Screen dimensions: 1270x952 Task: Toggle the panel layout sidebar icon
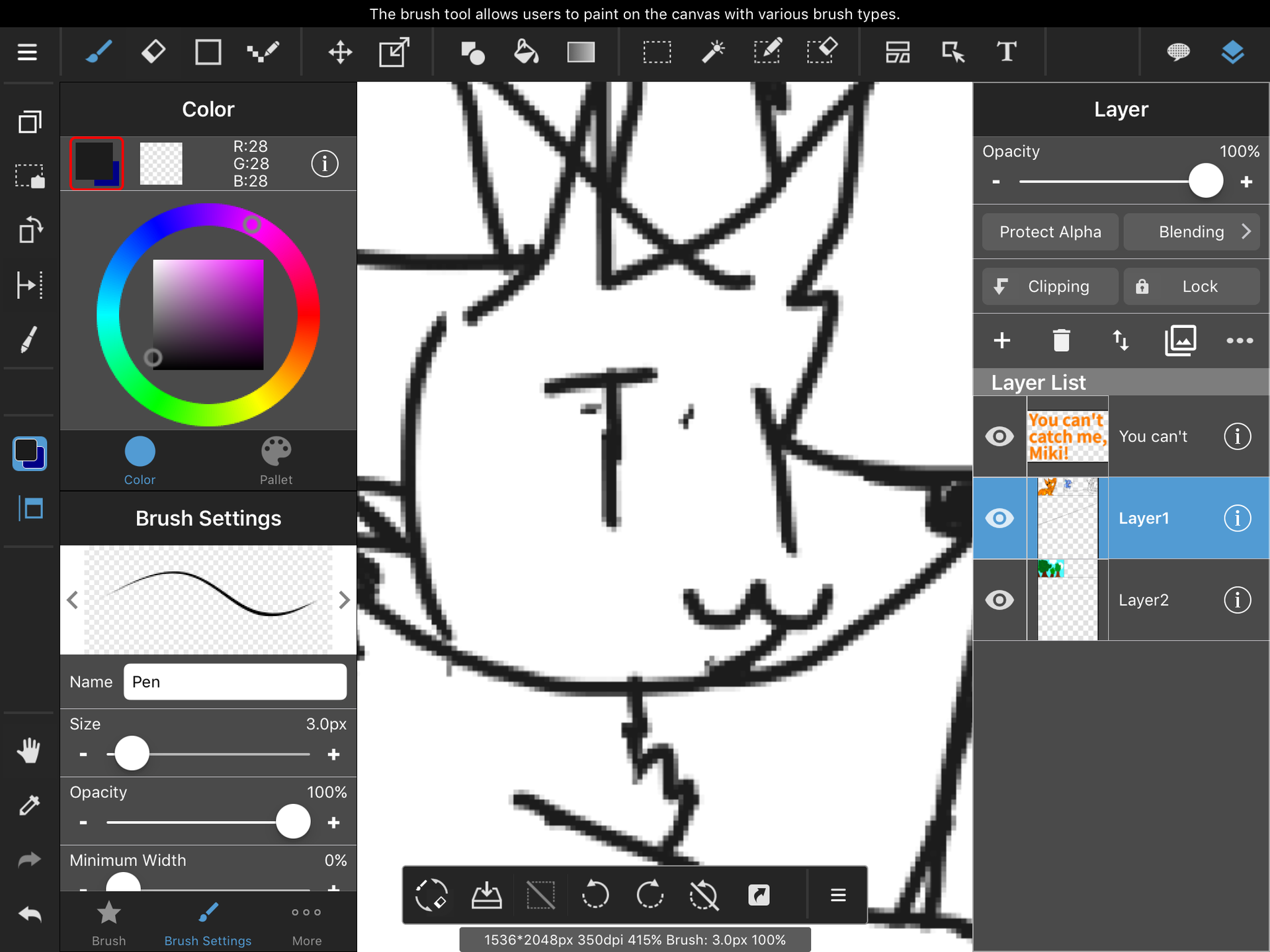point(29,509)
